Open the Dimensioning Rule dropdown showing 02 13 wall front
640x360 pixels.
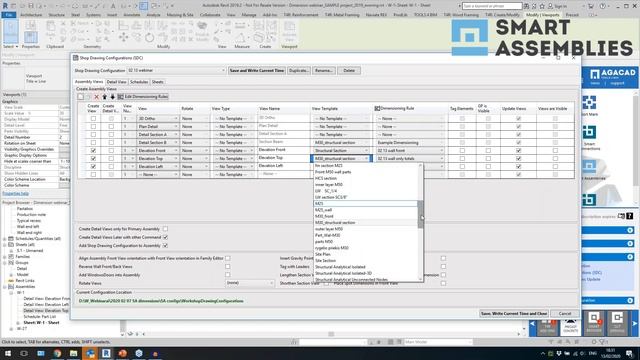coord(410,151)
